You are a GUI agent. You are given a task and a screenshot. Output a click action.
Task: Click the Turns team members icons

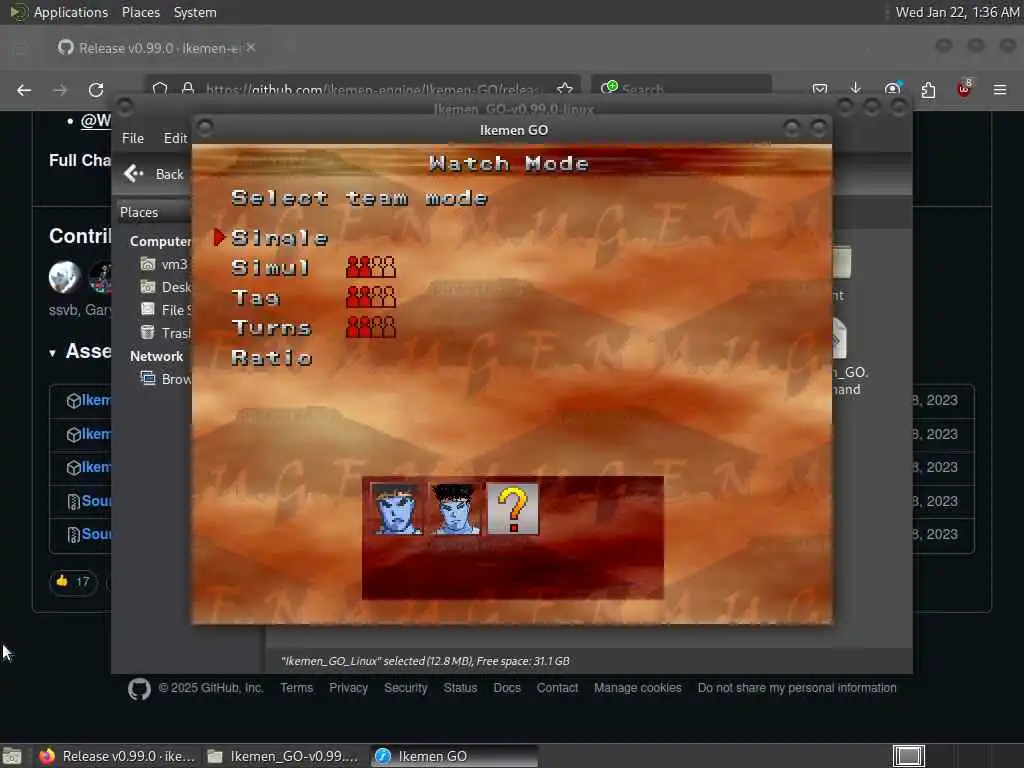point(370,327)
